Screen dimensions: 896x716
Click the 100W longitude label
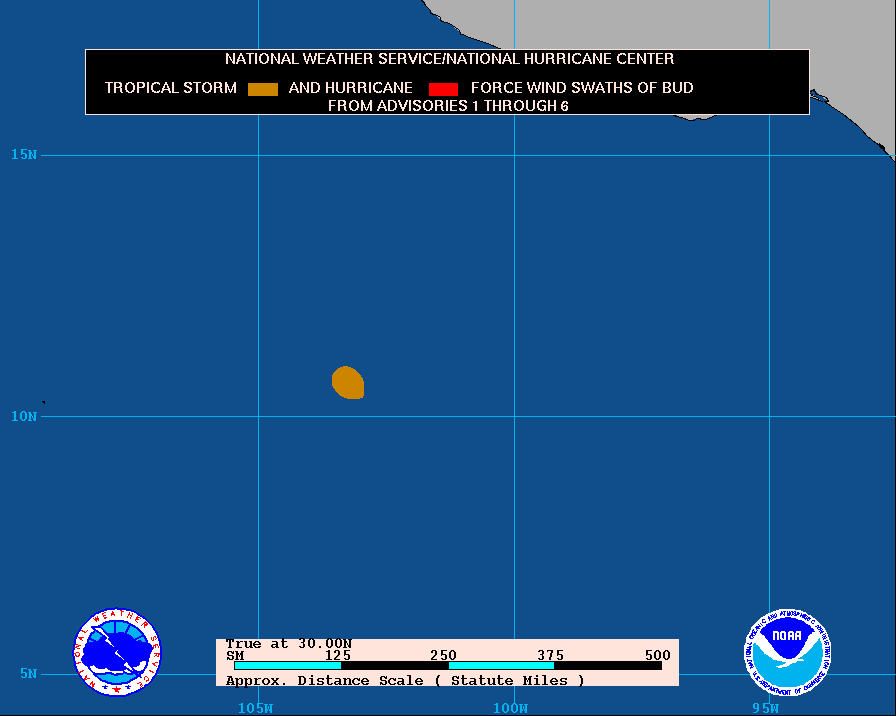click(x=510, y=709)
